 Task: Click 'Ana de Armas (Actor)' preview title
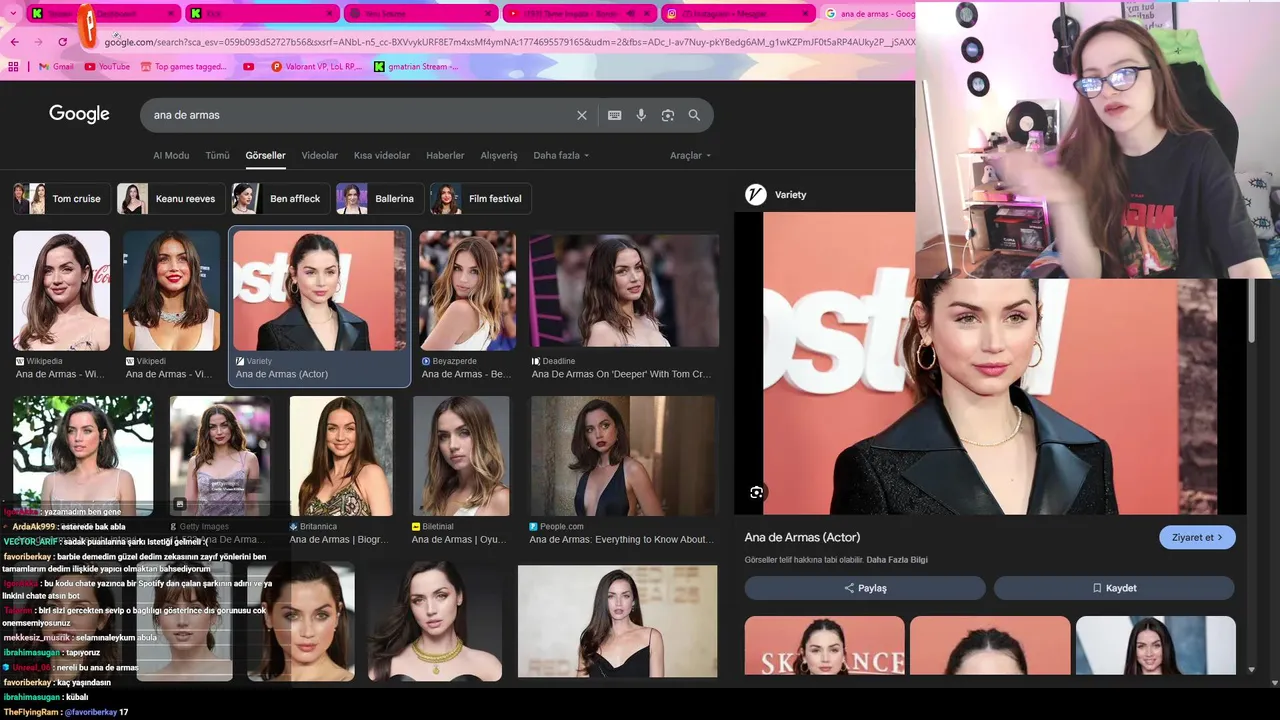802,537
